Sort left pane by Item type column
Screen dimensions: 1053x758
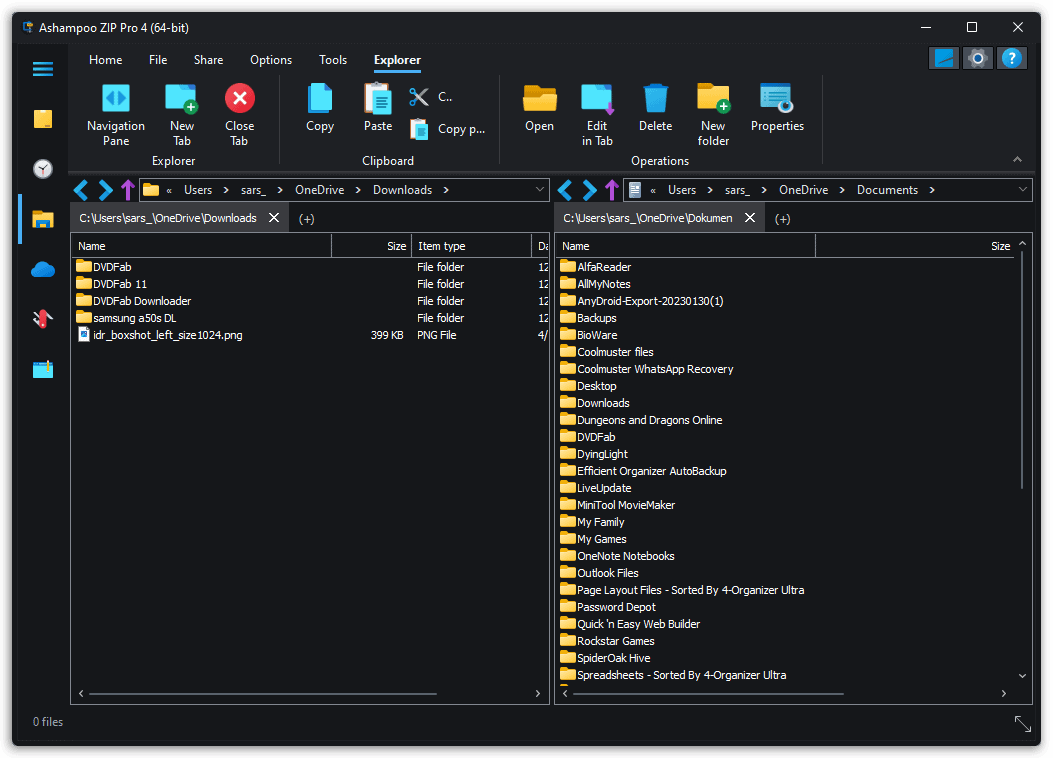(x=471, y=246)
